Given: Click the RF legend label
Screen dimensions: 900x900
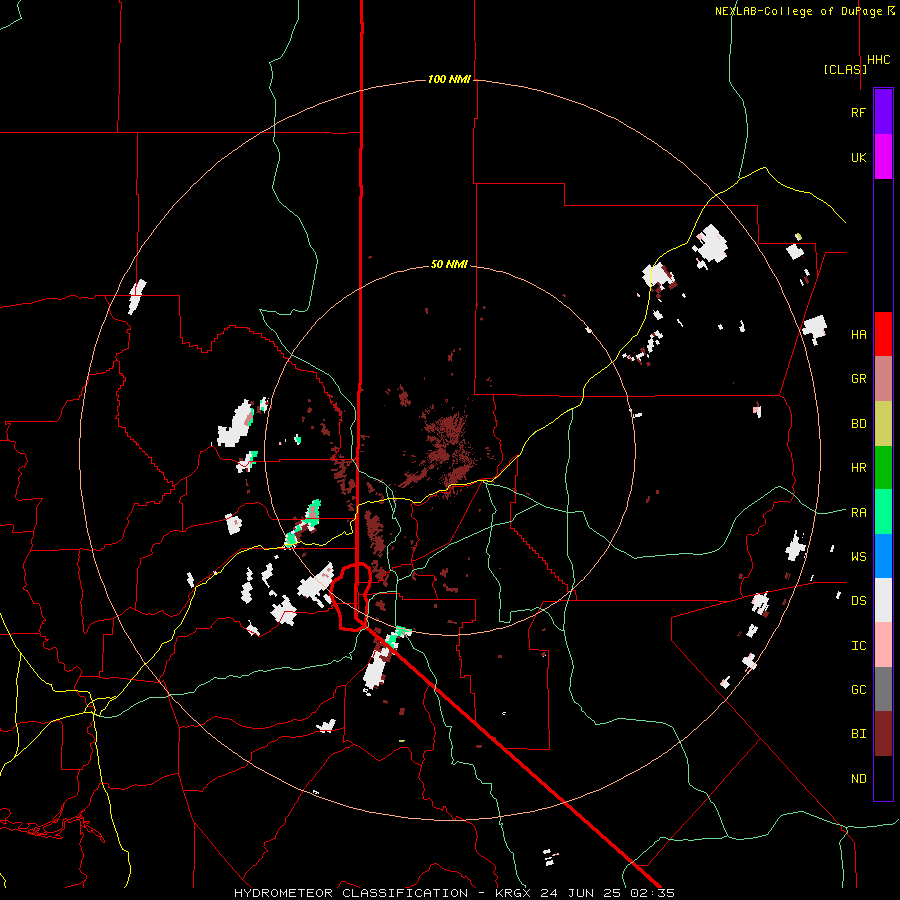Looking at the screenshot, I should 858,112.
